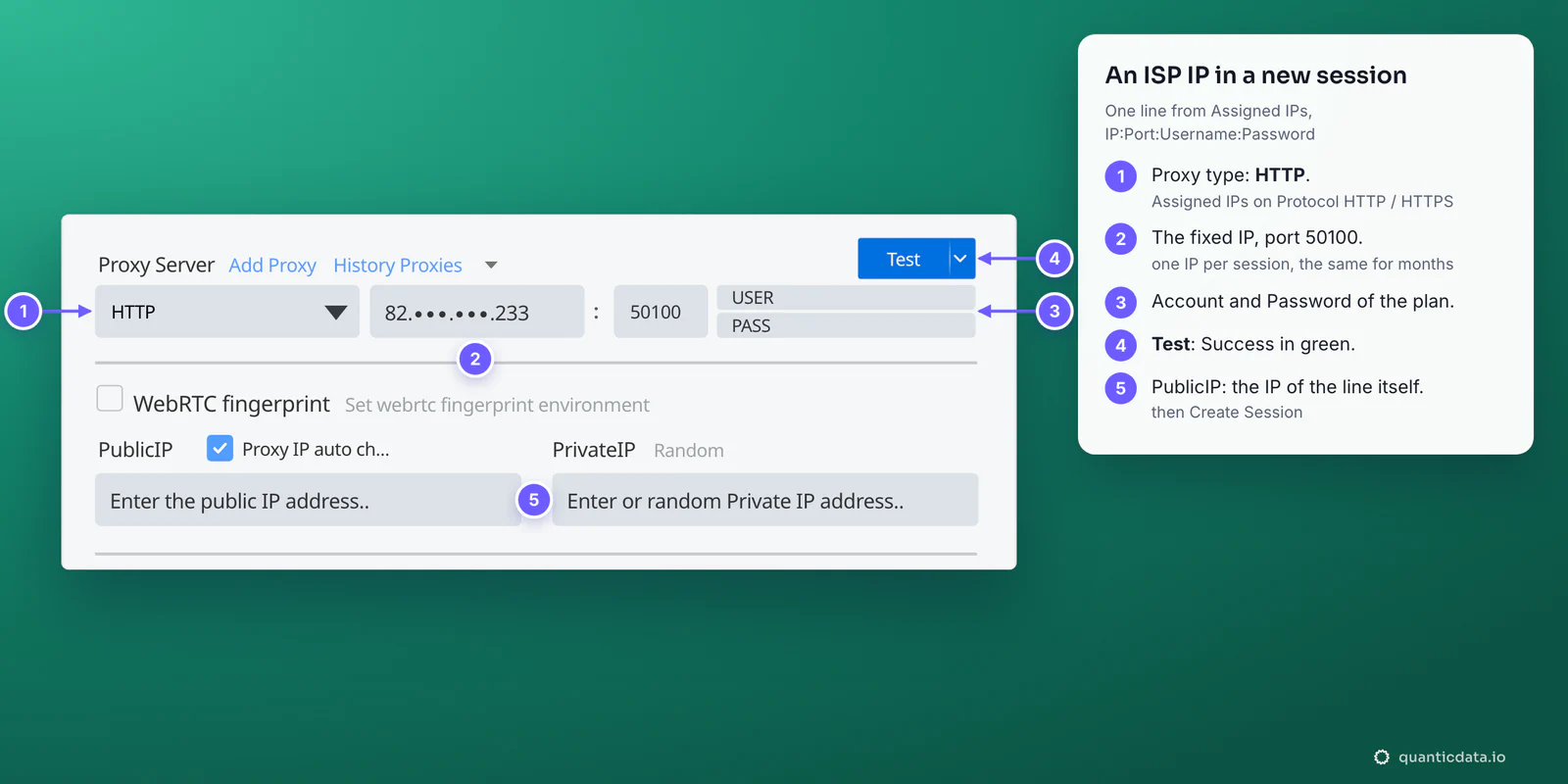Click the 'The fixed IP, port 50100.' text
1568x784 pixels.
[1256, 237]
